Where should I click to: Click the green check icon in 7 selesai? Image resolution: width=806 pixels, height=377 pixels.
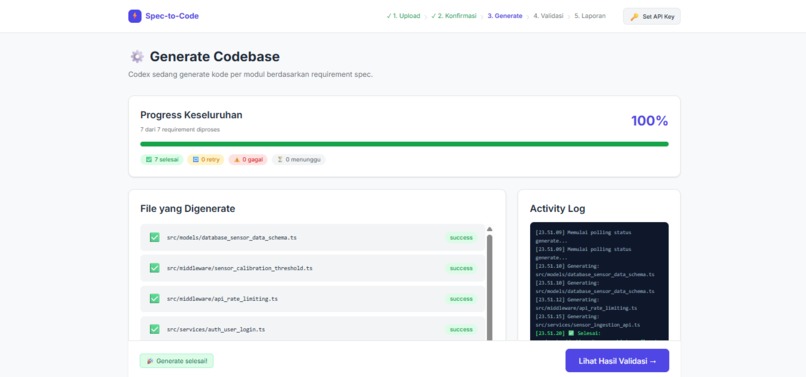(149, 159)
